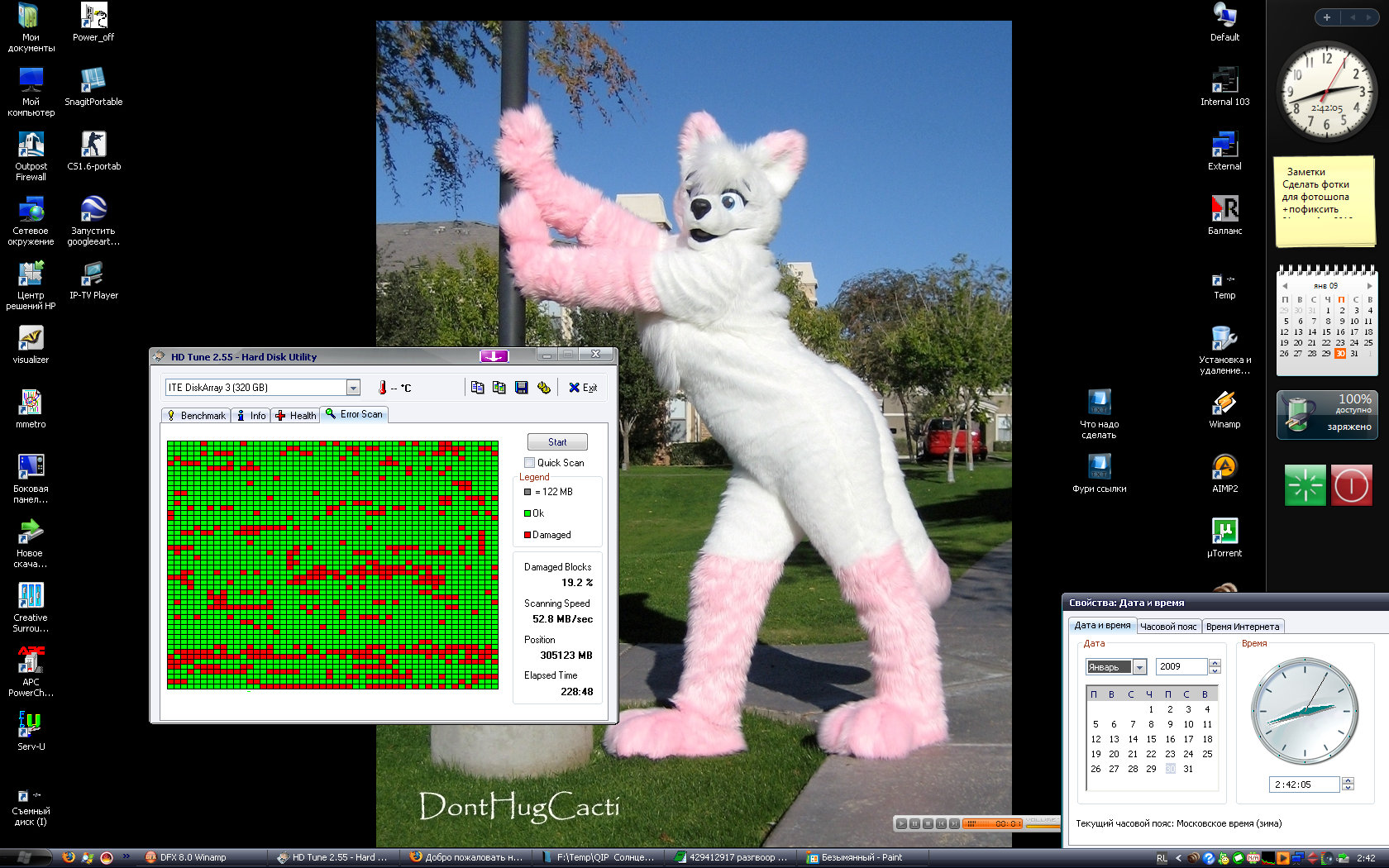Screen dimensions: 1389x868
Task: Select the Фури ссылки desktop icon
Action: (x=1099, y=474)
